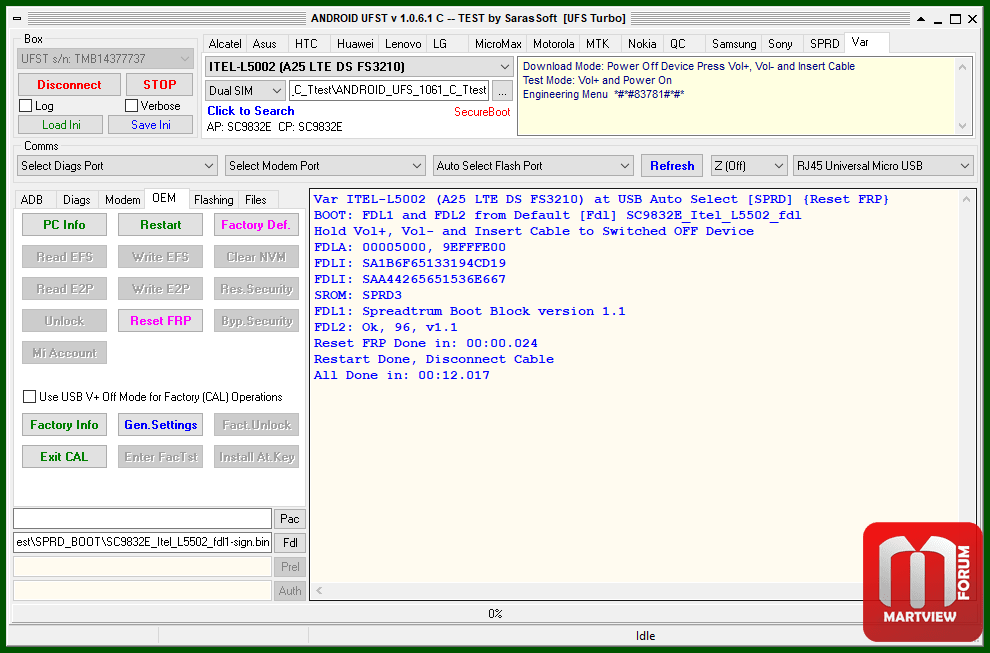This screenshot has height=653, width=990.
Task: Click the firmware path input field
Action: coord(389,90)
